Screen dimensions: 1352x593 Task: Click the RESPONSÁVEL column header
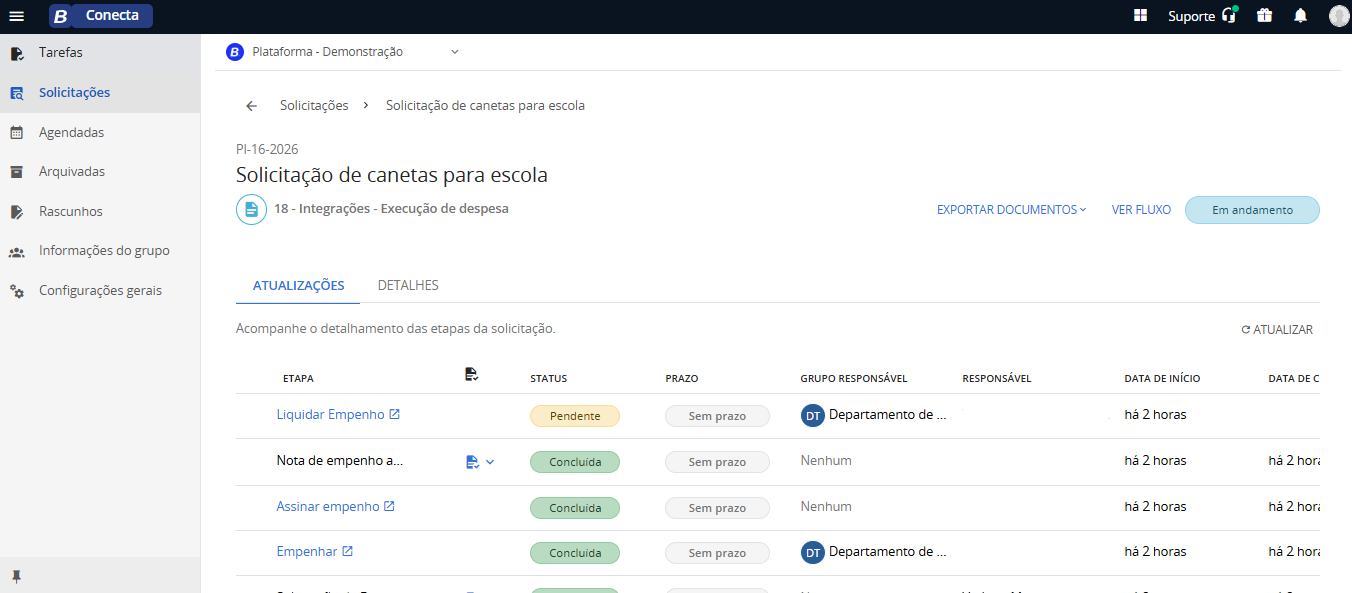coord(997,379)
